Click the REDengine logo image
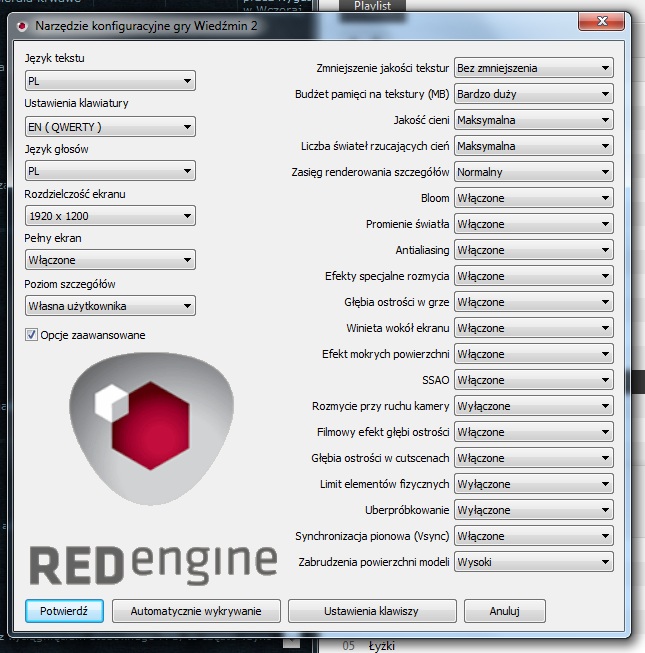The height and width of the screenshot is (653, 645). pyautogui.click(x=151, y=470)
